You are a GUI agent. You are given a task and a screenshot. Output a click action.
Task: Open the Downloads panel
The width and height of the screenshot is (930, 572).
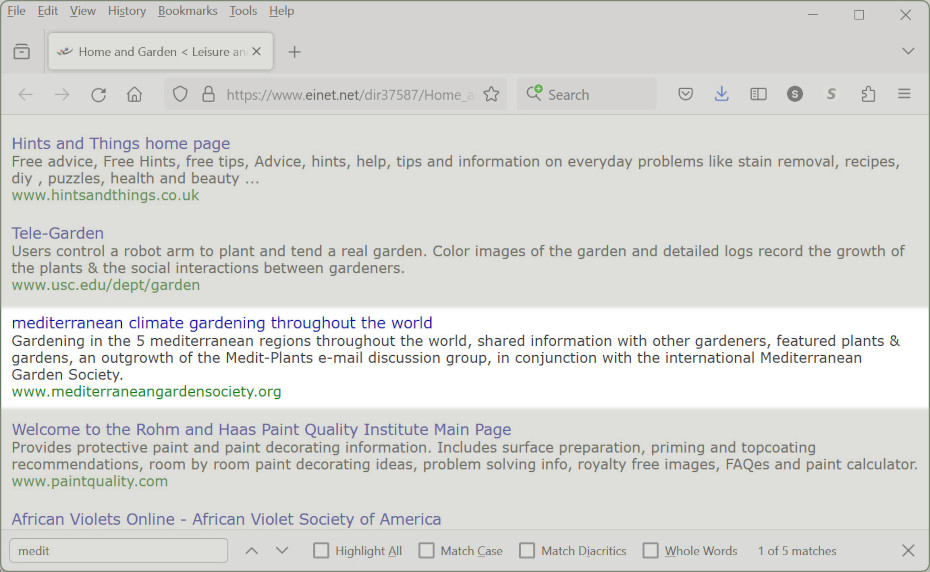(722, 94)
